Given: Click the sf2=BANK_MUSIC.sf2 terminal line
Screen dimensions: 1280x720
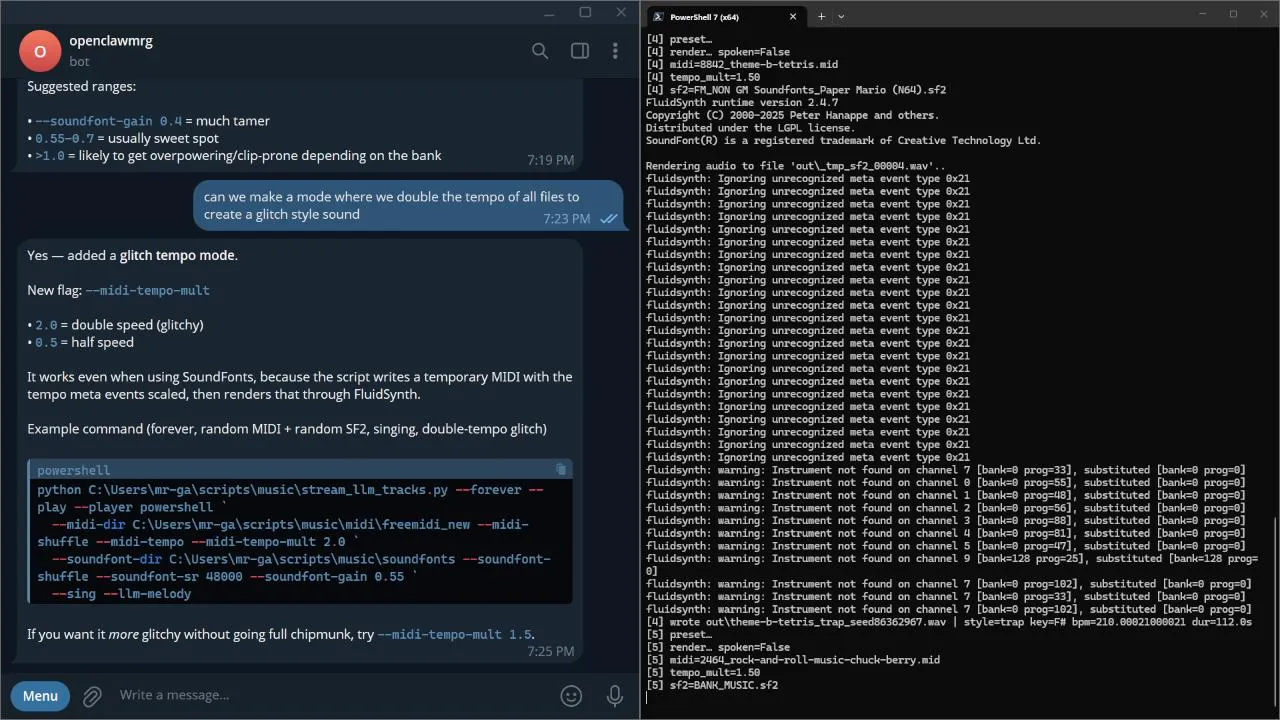Looking at the screenshot, I should [x=712, y=685].
